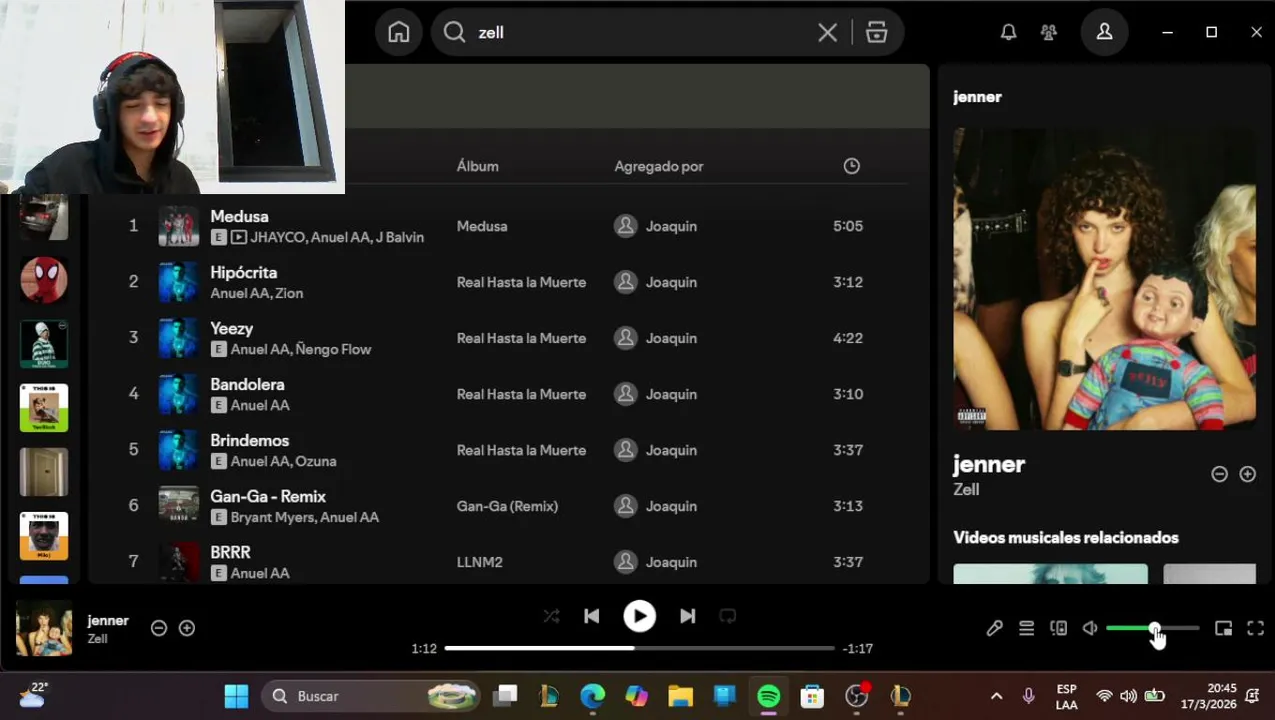The height and width of the screenshot is (720, 1275).
Task: Open Friend Activity icon
Action: pyautogui.click(x=1048, y=33)
